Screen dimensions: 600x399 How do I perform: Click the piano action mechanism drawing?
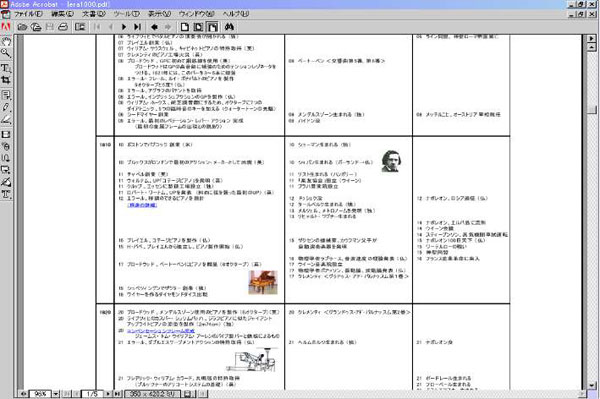coord(251,360)
